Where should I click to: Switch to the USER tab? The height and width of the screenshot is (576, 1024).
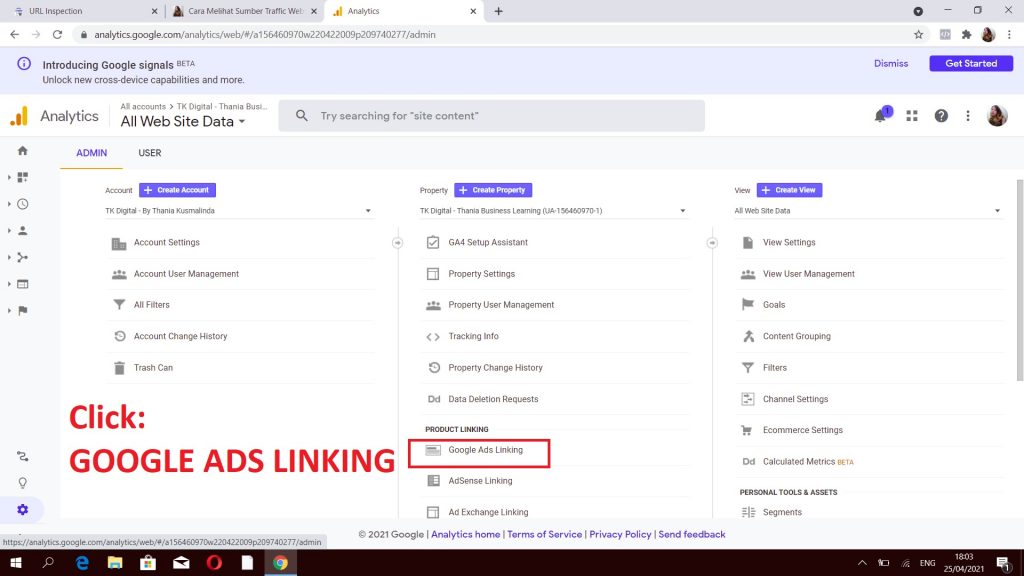tap(150, 153)
